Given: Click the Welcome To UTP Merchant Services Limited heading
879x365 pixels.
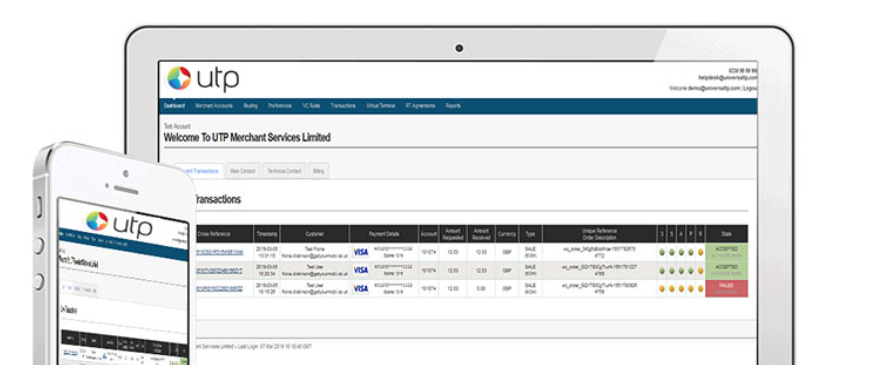Looking at the screenshot, I should tap(247, 137).
